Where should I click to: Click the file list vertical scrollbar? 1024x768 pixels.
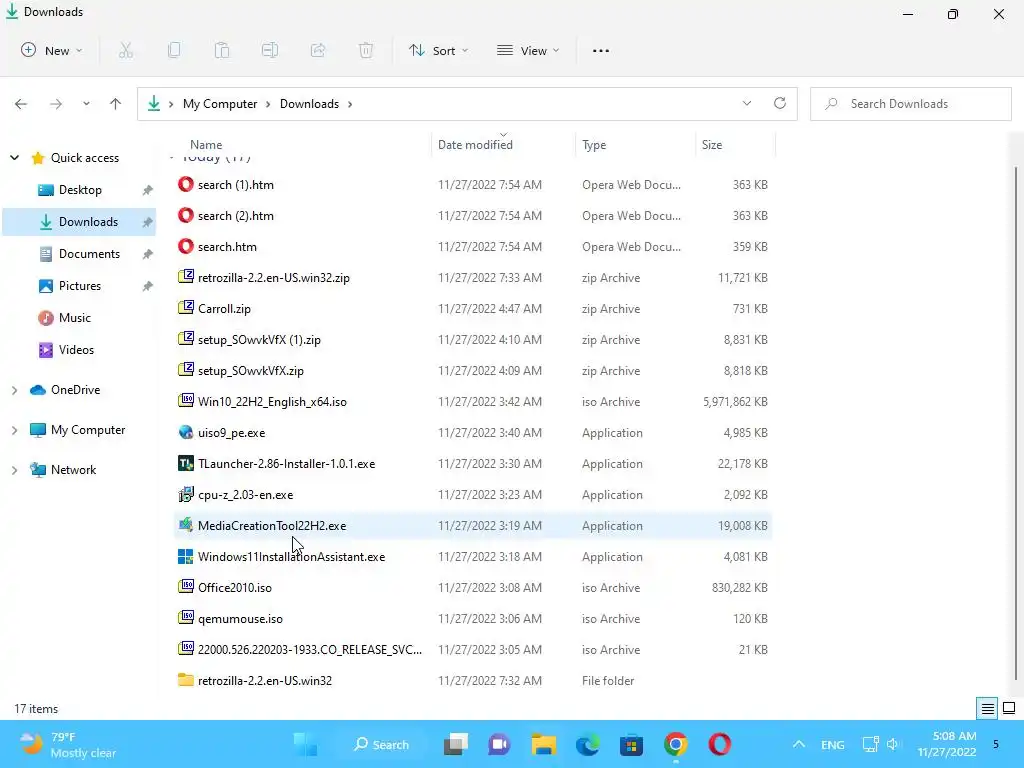(x=1016, y=421)
